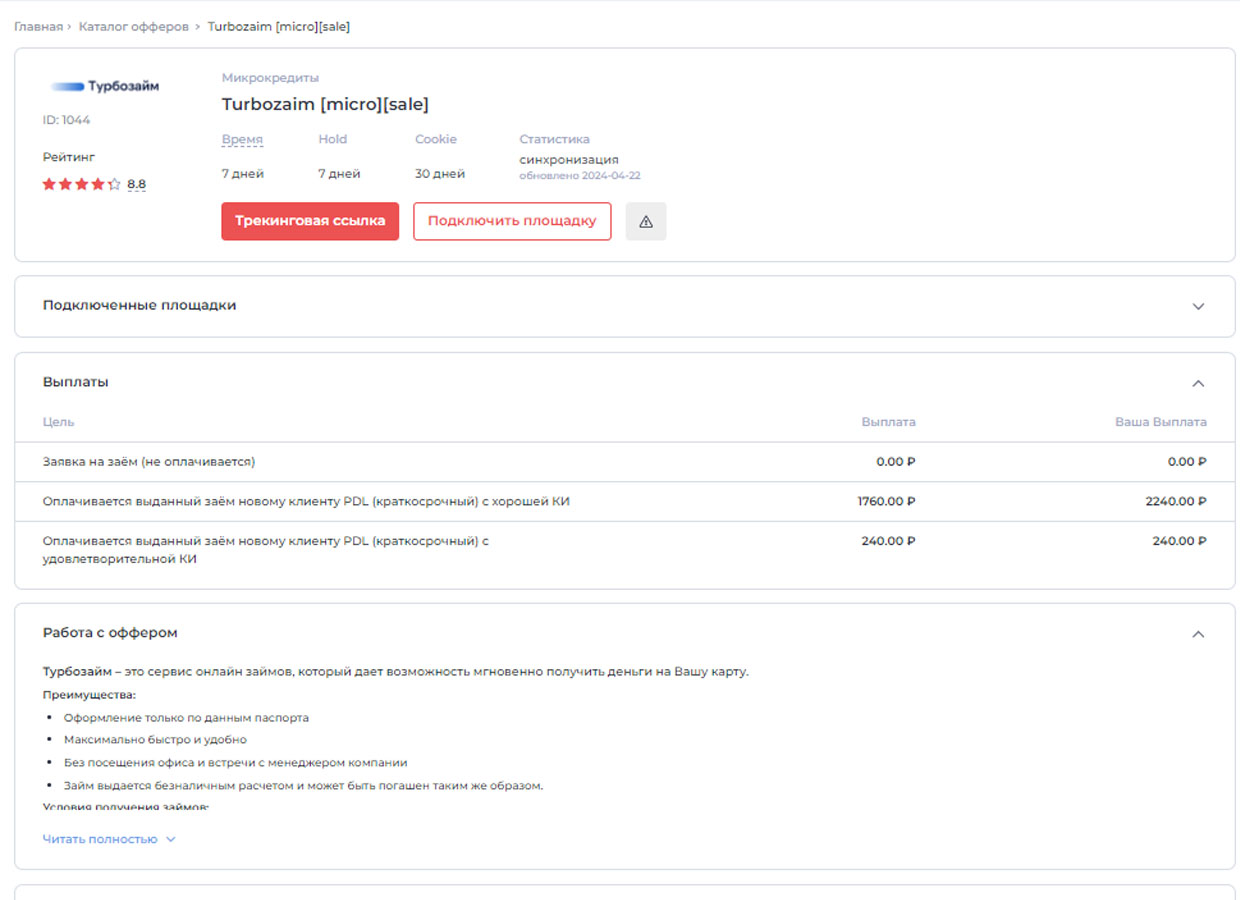Click the 8.8 rating value
1240x900 pixels.
click(136, 184)
